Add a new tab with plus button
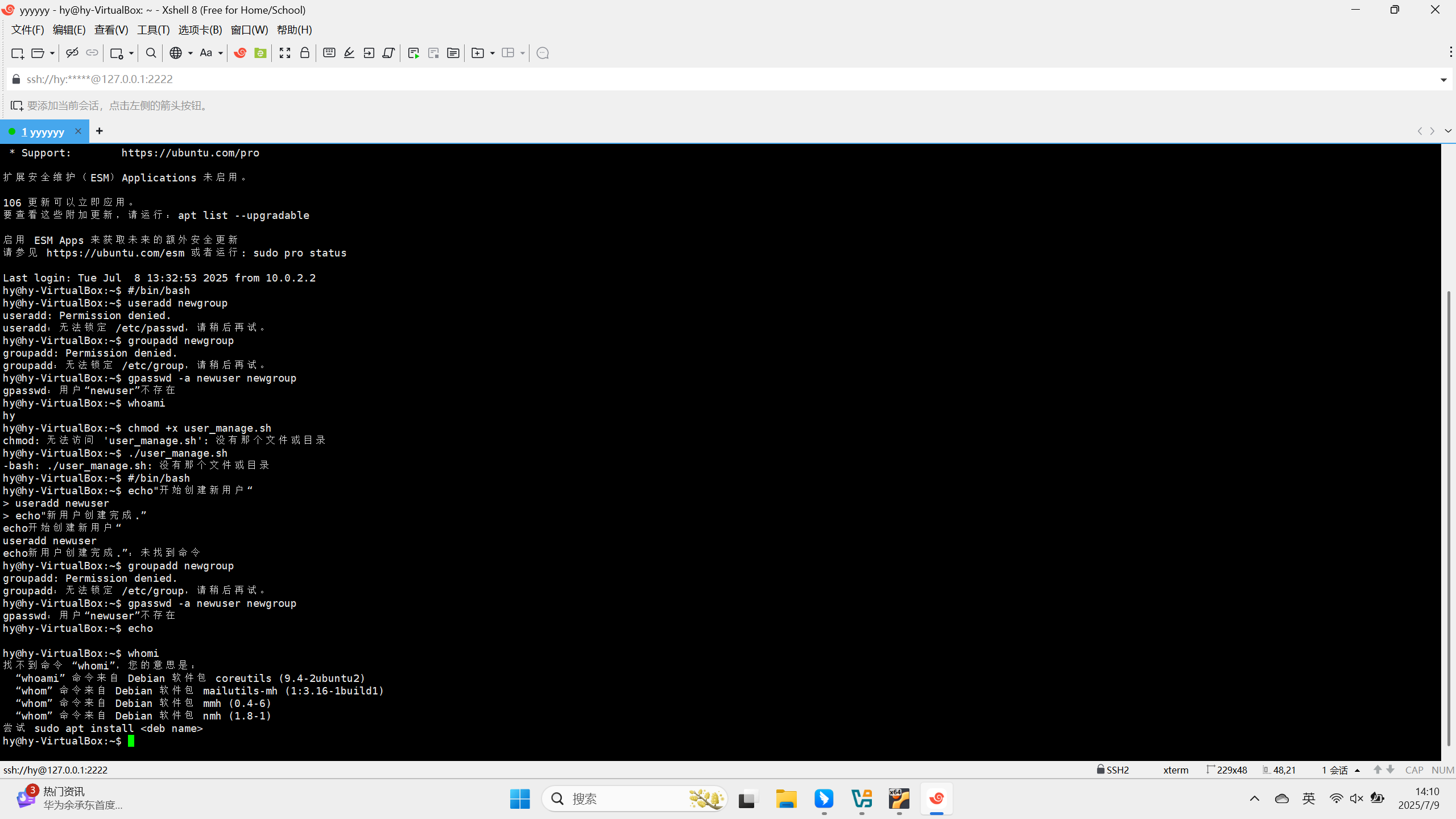This screenshot has width=1456, height=819. click(100, 131)
